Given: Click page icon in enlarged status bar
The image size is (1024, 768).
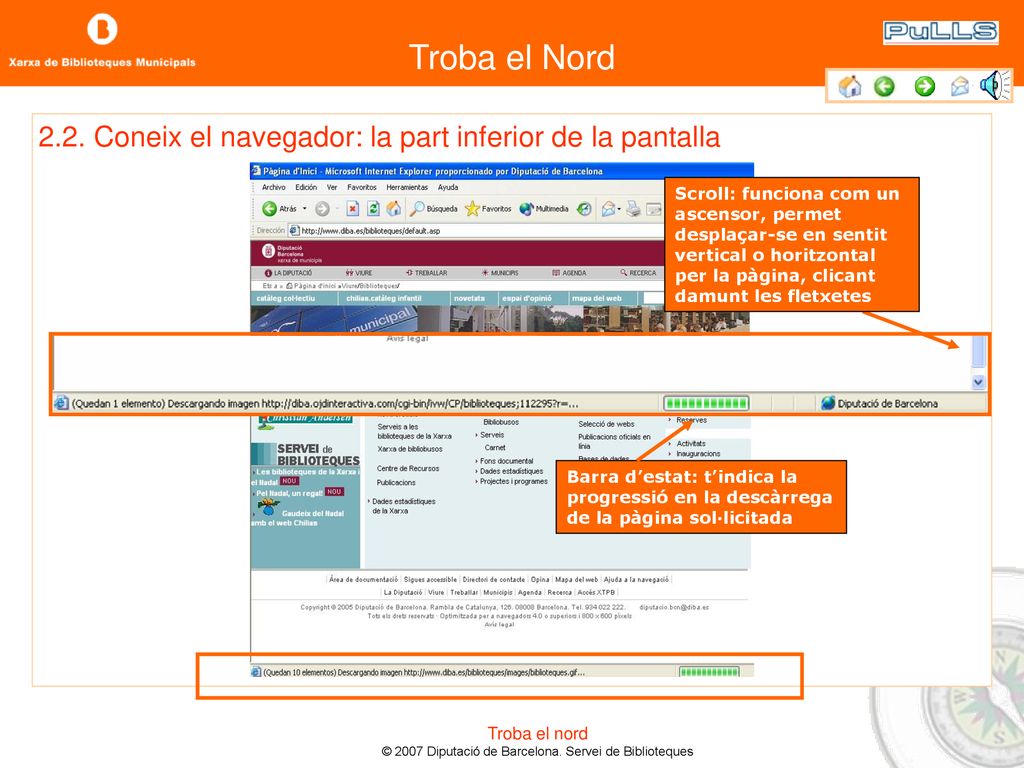Looking at the screenshot, I should [61, 404].
